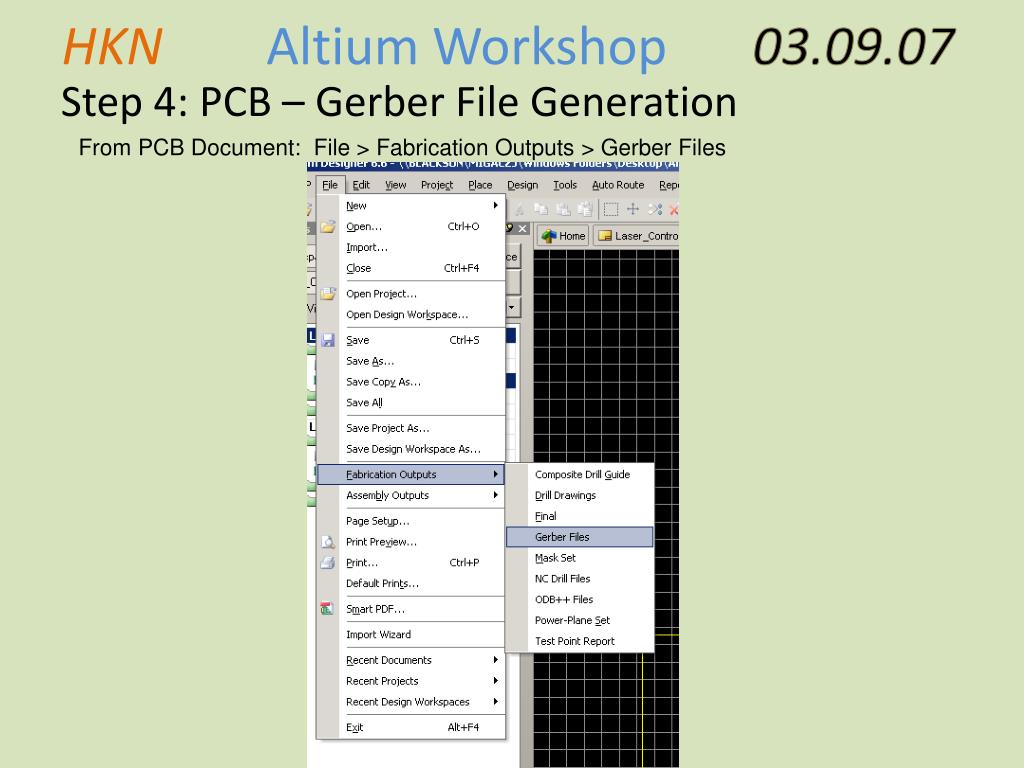The image size is (1024, 768).
Task: Open the Edit menu
Action: click(361, 185)
